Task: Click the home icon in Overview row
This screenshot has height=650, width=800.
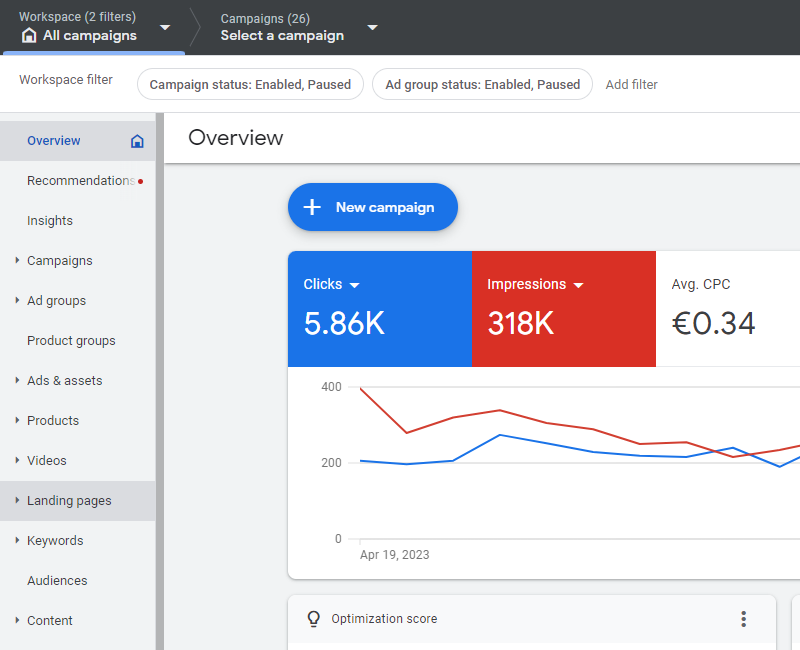Action: point(137,141)
